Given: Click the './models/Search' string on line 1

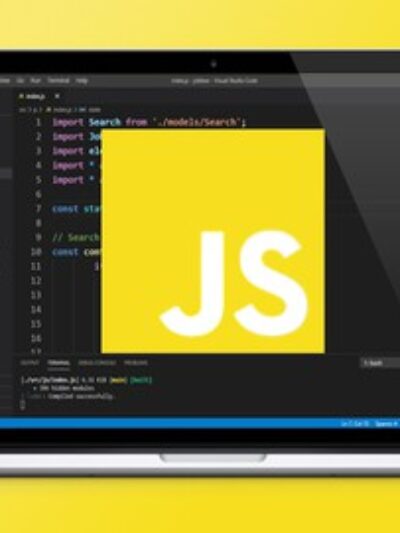Looking at the screenshot, I should (198, 122).
